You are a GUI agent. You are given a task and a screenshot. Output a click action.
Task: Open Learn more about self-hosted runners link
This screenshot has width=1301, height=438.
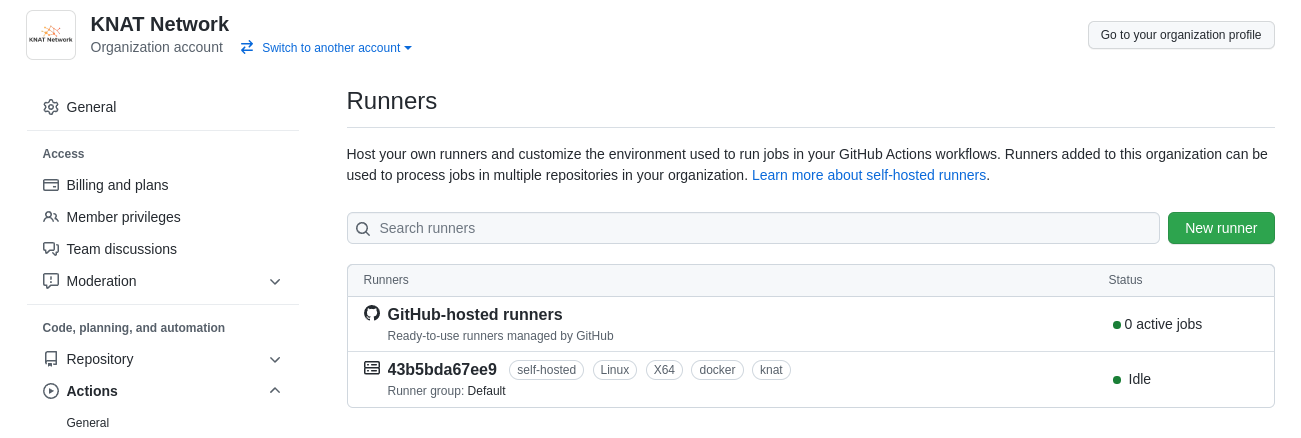coord(868,175)
